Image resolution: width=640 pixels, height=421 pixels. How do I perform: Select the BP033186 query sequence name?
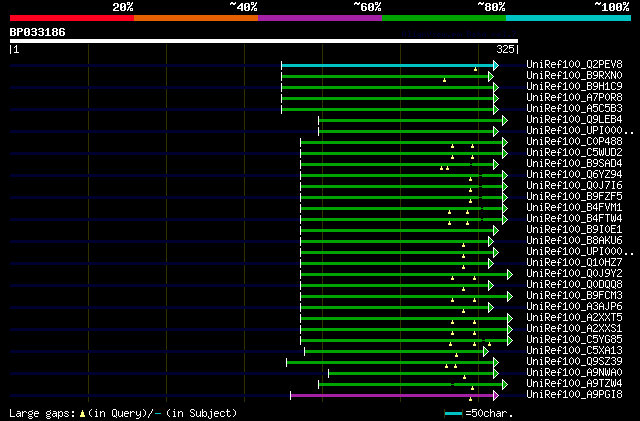click(x=38, y=32)
